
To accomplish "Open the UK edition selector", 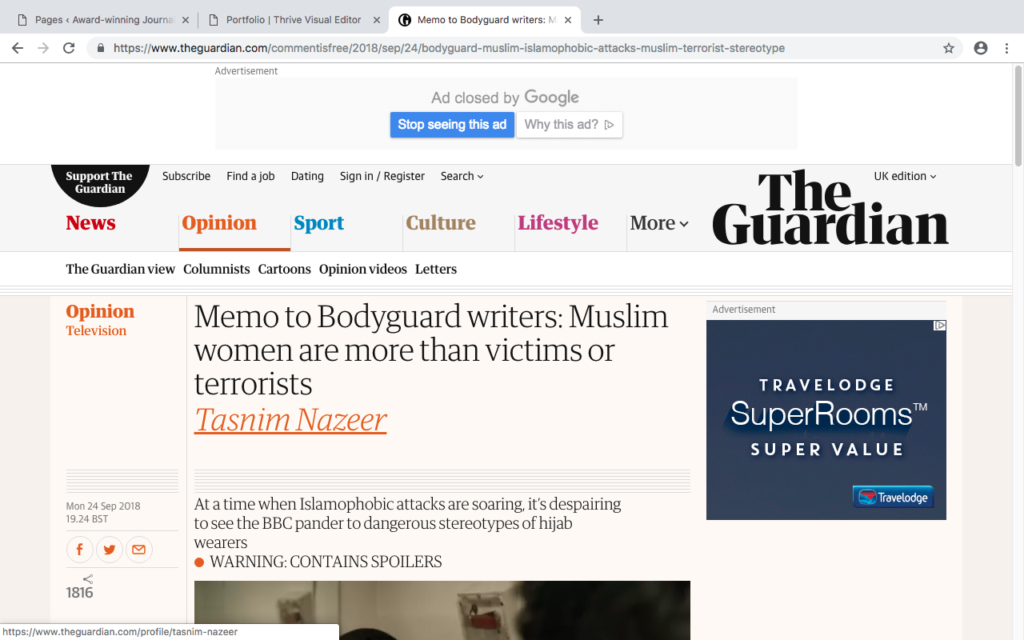I will point(905,176).
